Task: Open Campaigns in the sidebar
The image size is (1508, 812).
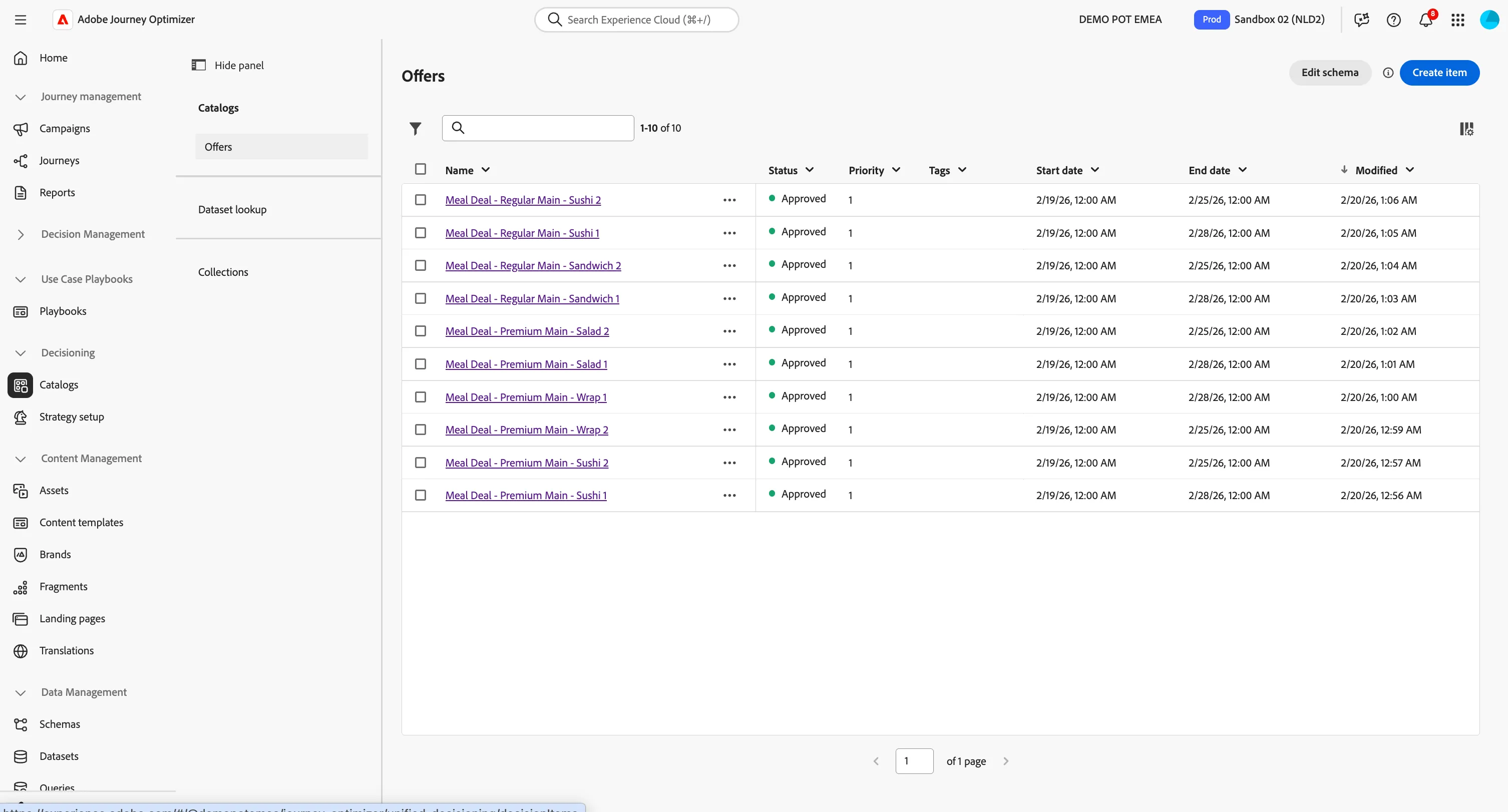Action: click(x=65, y=128)
